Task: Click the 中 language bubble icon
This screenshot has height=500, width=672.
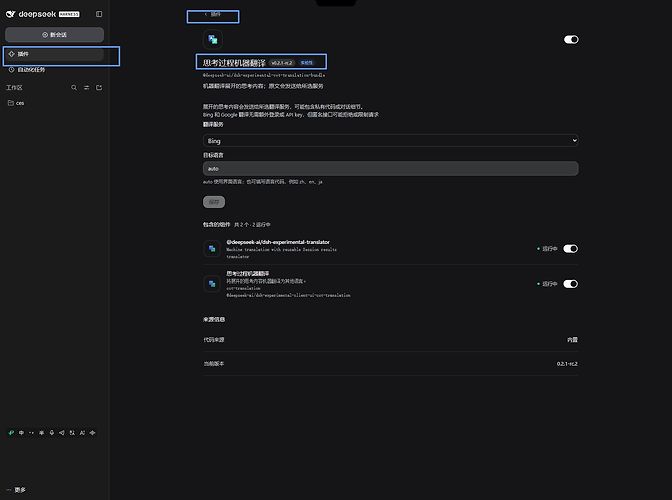Action: (x=21, y=433)
